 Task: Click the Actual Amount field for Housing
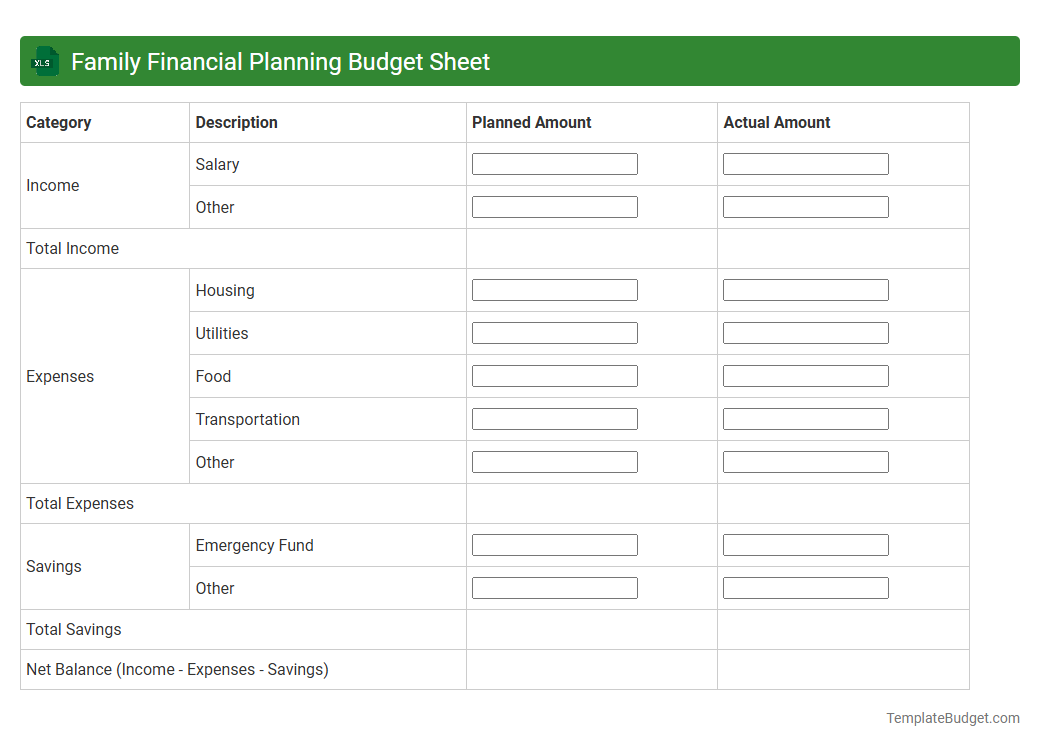coord(805,289)
